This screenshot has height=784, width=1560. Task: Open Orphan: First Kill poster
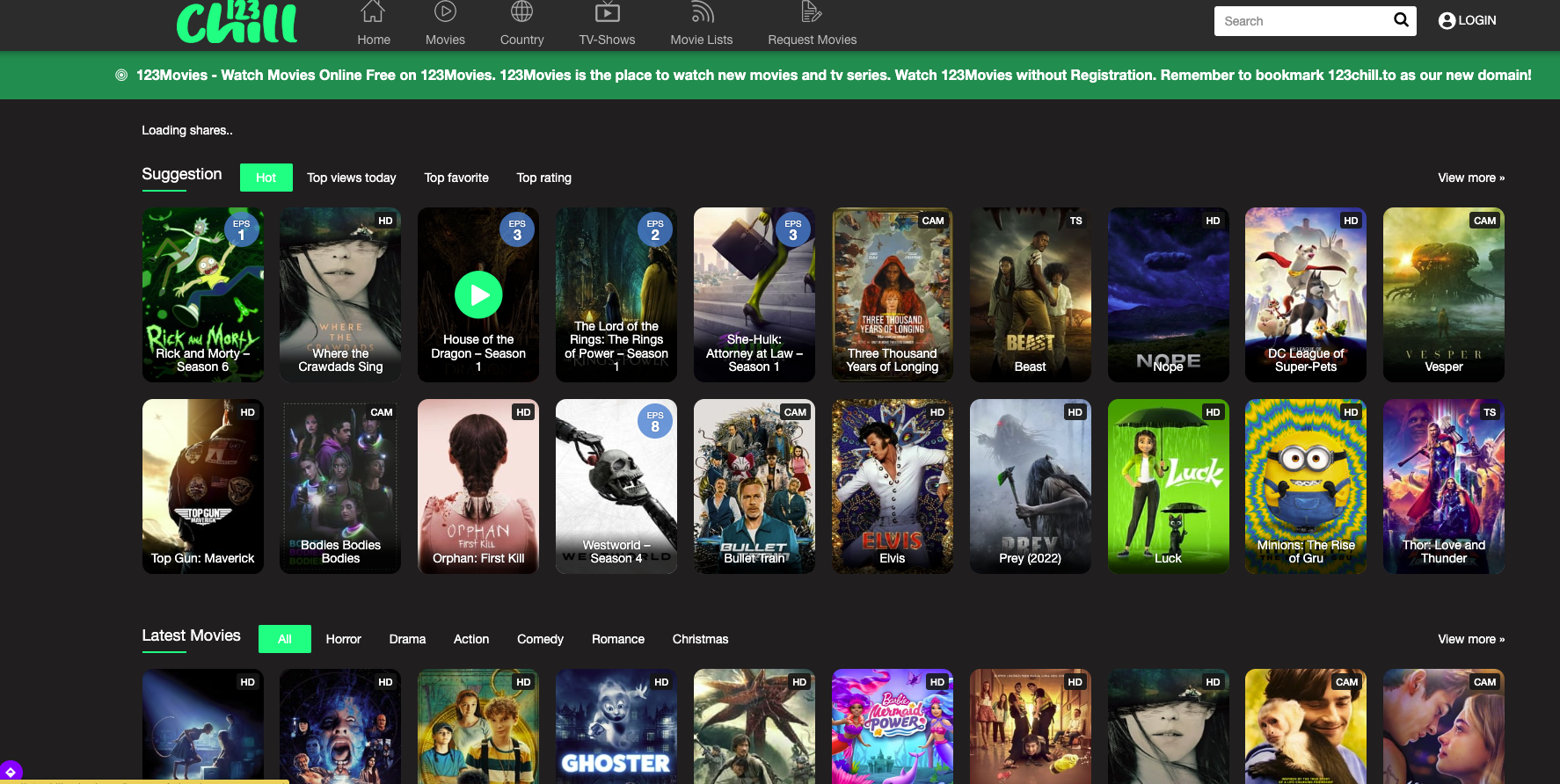[x=478, y=486]
